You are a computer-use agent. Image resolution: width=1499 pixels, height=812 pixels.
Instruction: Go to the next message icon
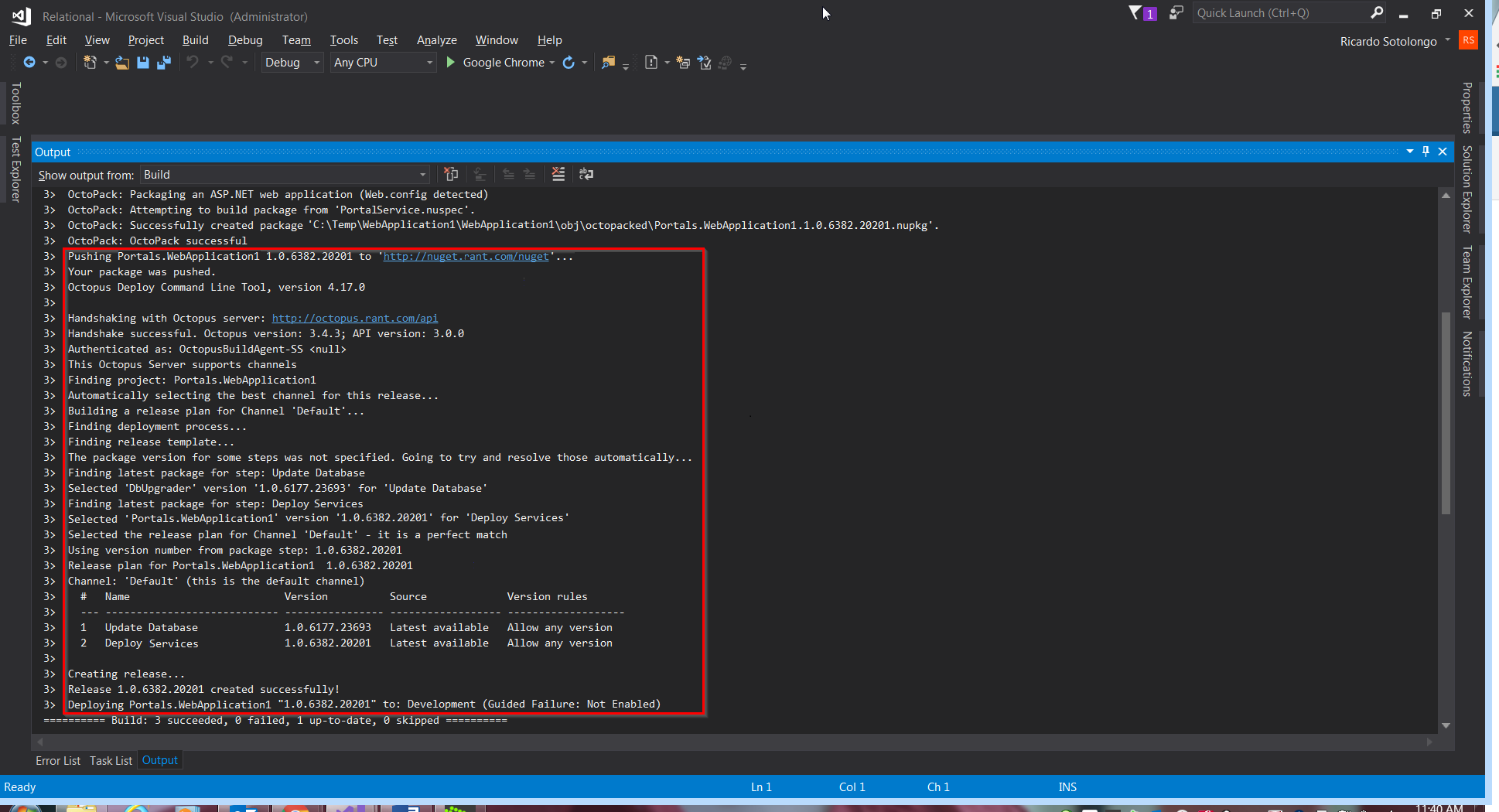[530, 174]
